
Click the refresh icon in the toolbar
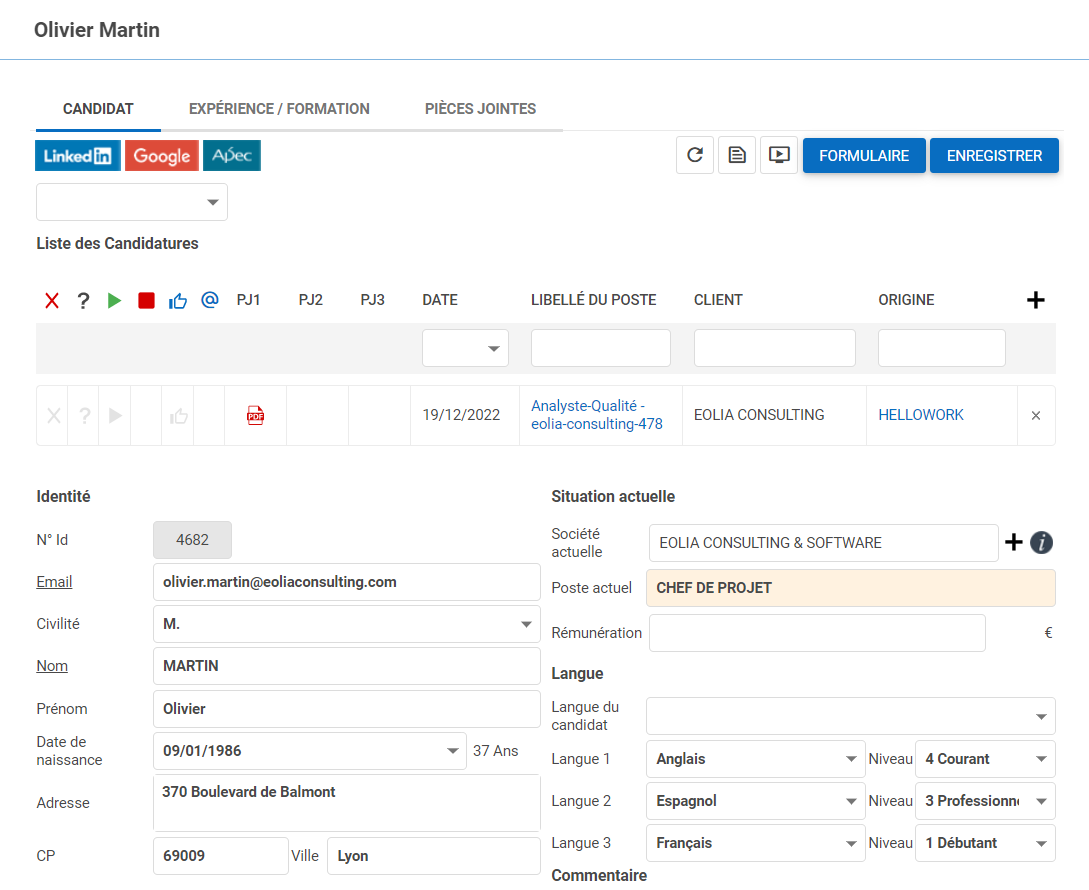point(695,156)
